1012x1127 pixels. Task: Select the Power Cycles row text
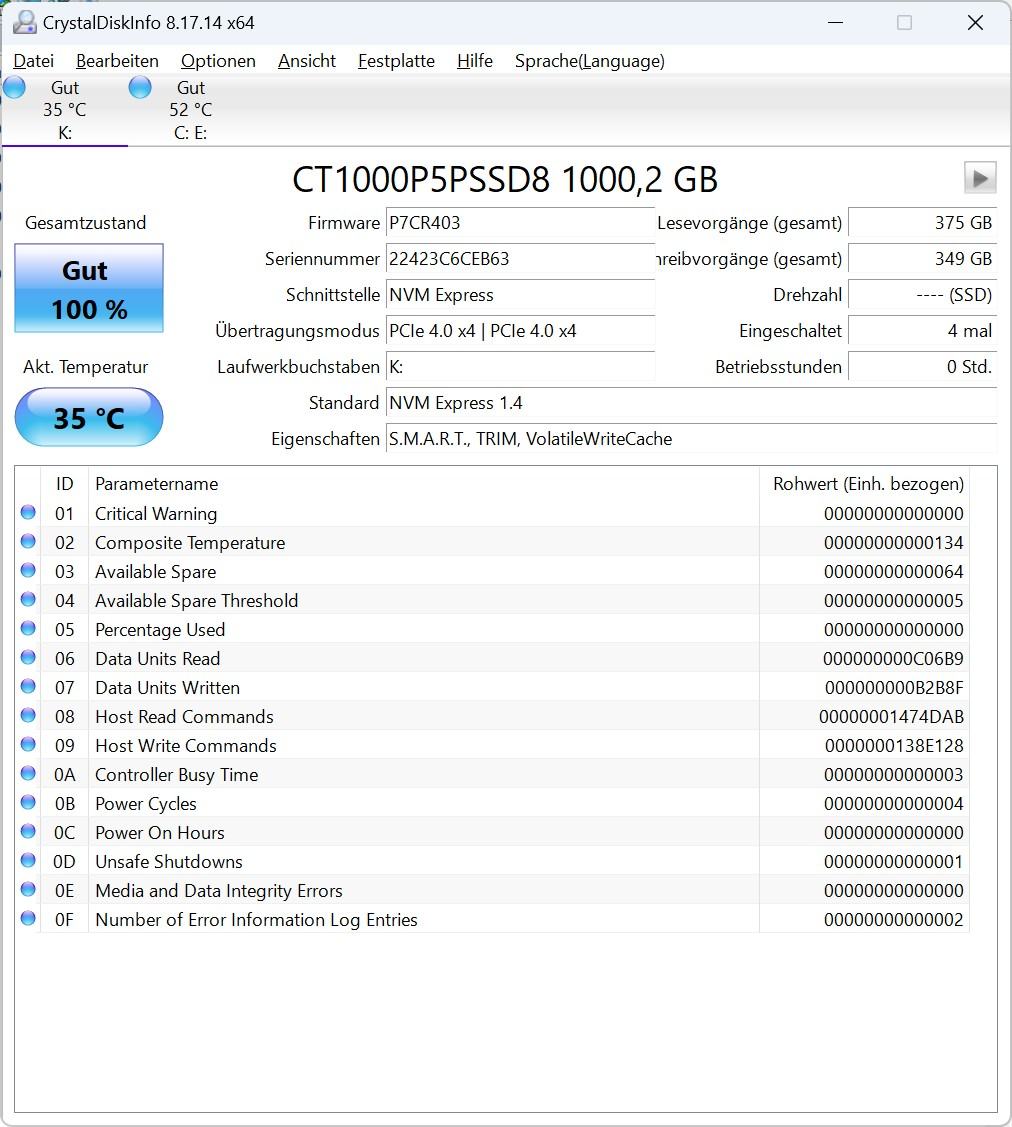[x=146, y=804]
